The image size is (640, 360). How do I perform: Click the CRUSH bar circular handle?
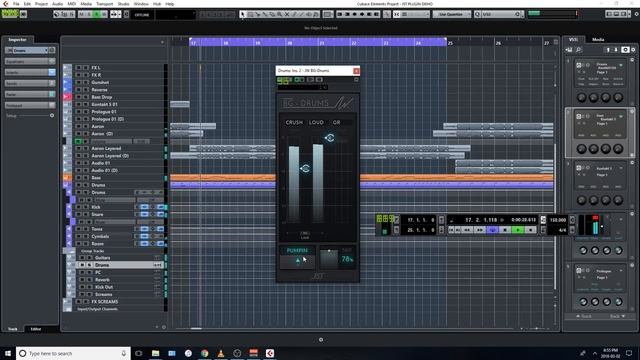coord(305,168)
